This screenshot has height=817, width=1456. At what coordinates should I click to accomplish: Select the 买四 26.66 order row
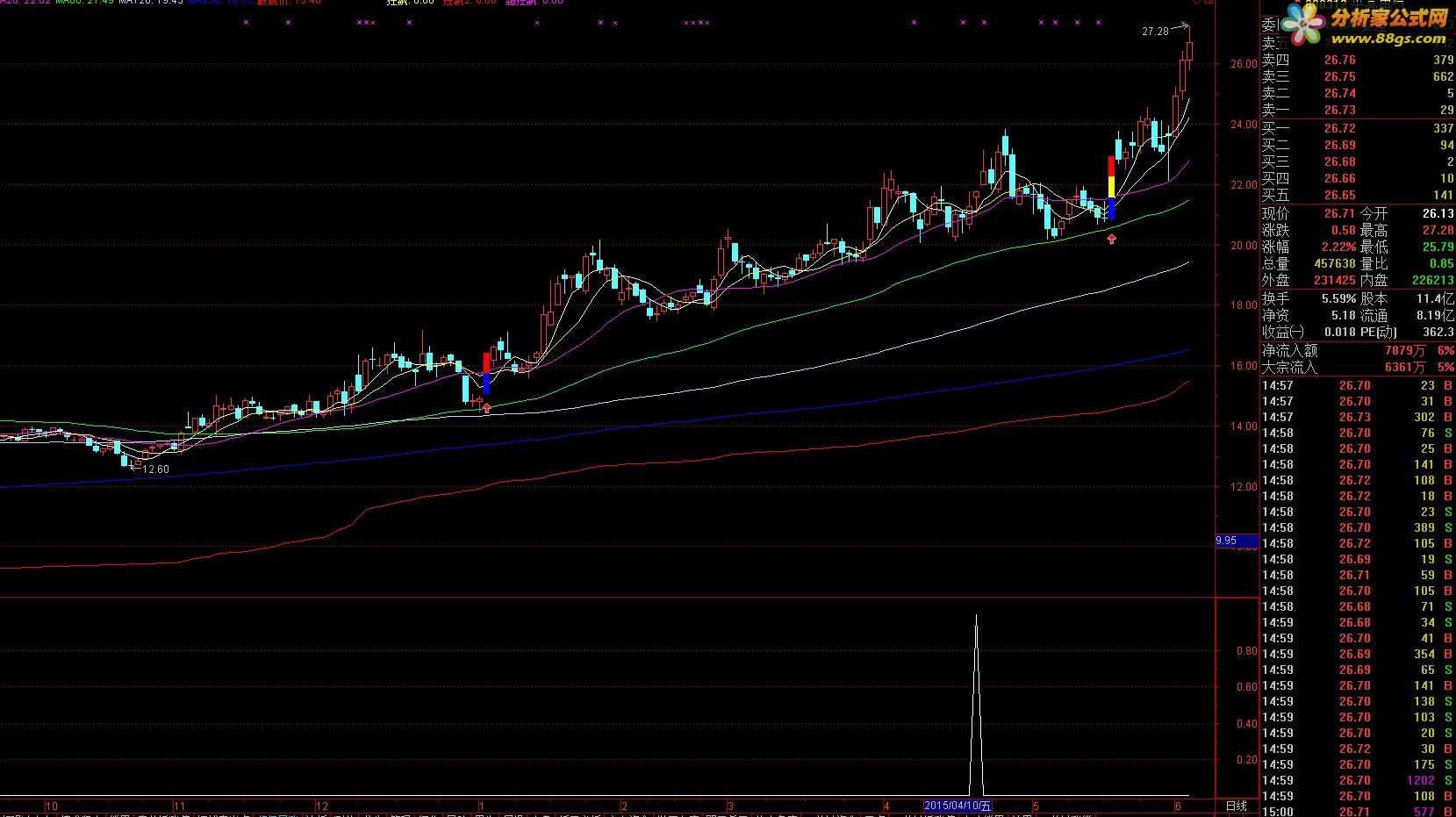pos(1358,178)
